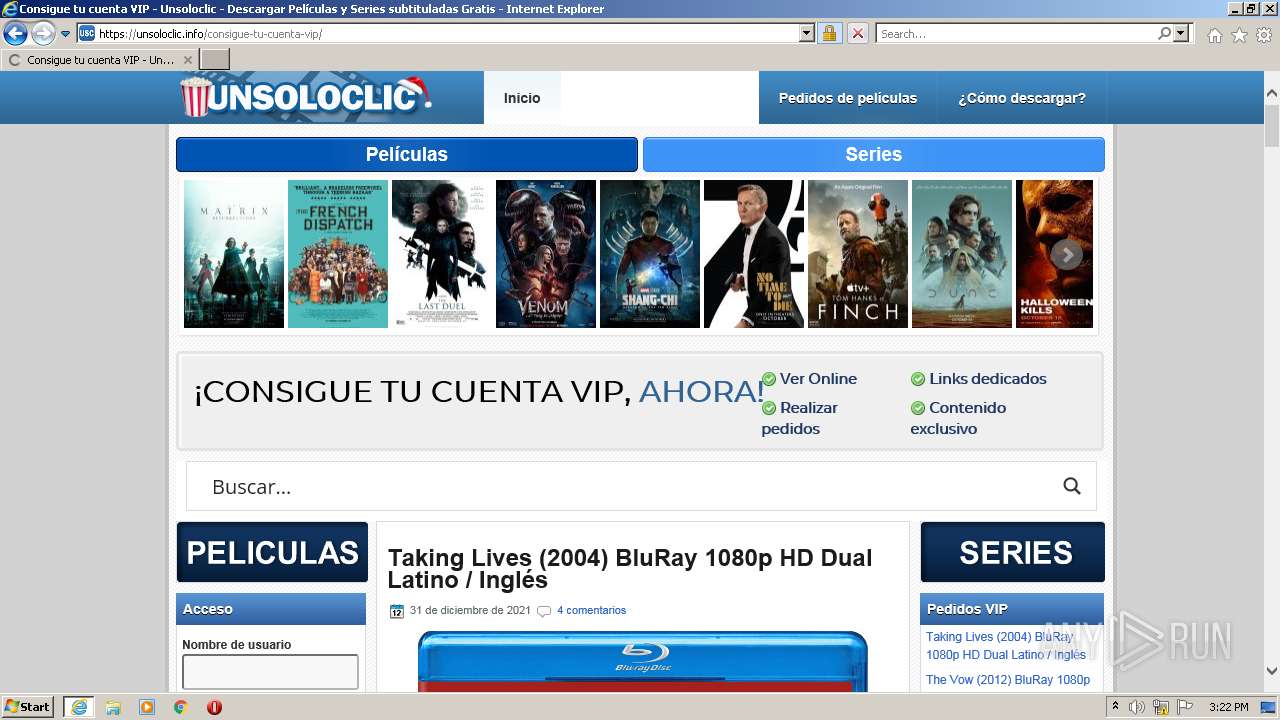Click the magnifier search icon in toolbar

[x=1164, y=34]
